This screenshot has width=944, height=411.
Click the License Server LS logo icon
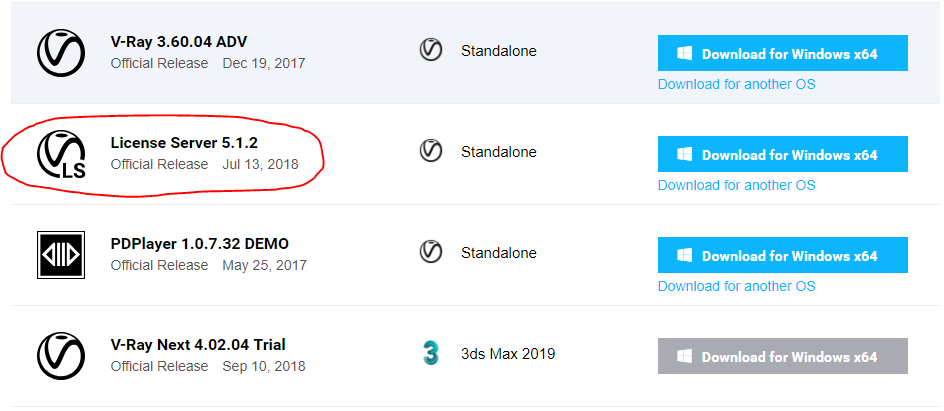(61, 154)
